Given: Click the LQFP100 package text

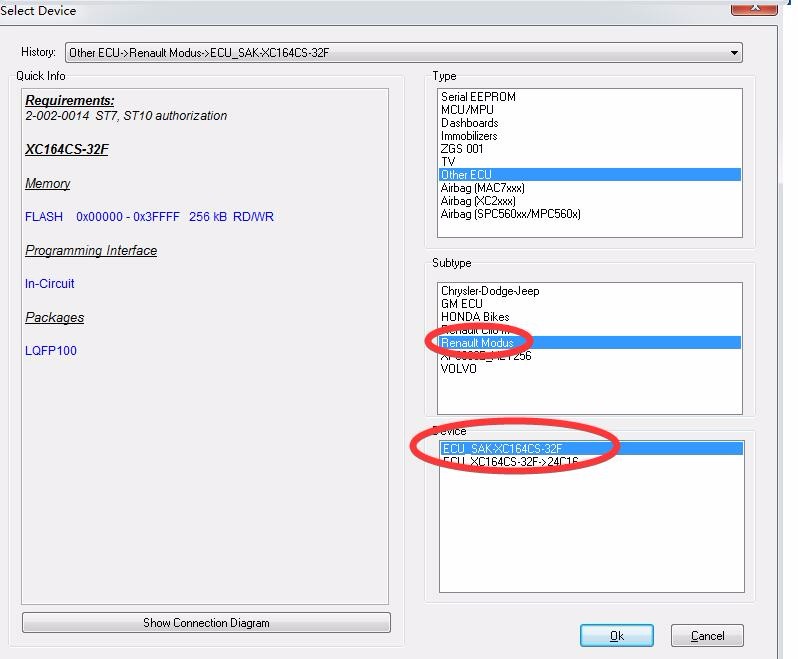Looking at the screenshot, I should pos(51,351).
